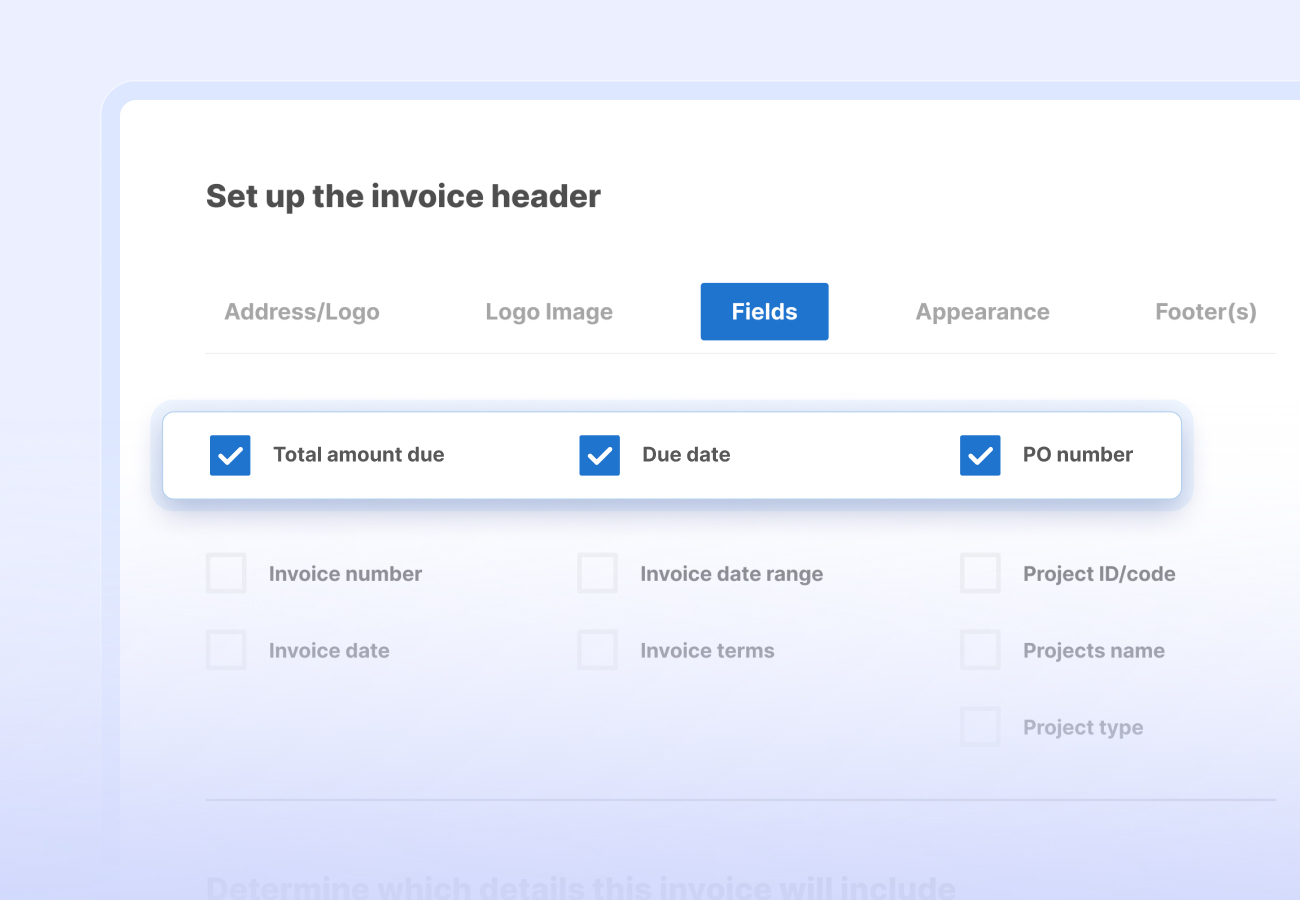Click the Due date label text

[x=686, y=455]
